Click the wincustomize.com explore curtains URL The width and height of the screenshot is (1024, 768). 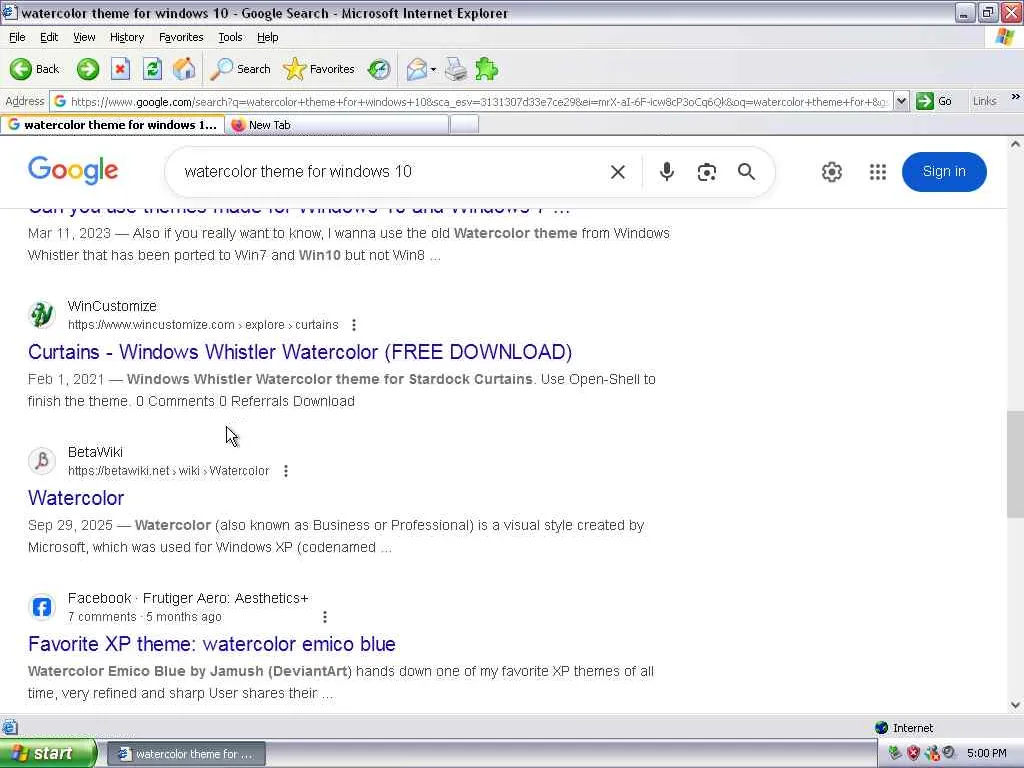coord(203,325)
